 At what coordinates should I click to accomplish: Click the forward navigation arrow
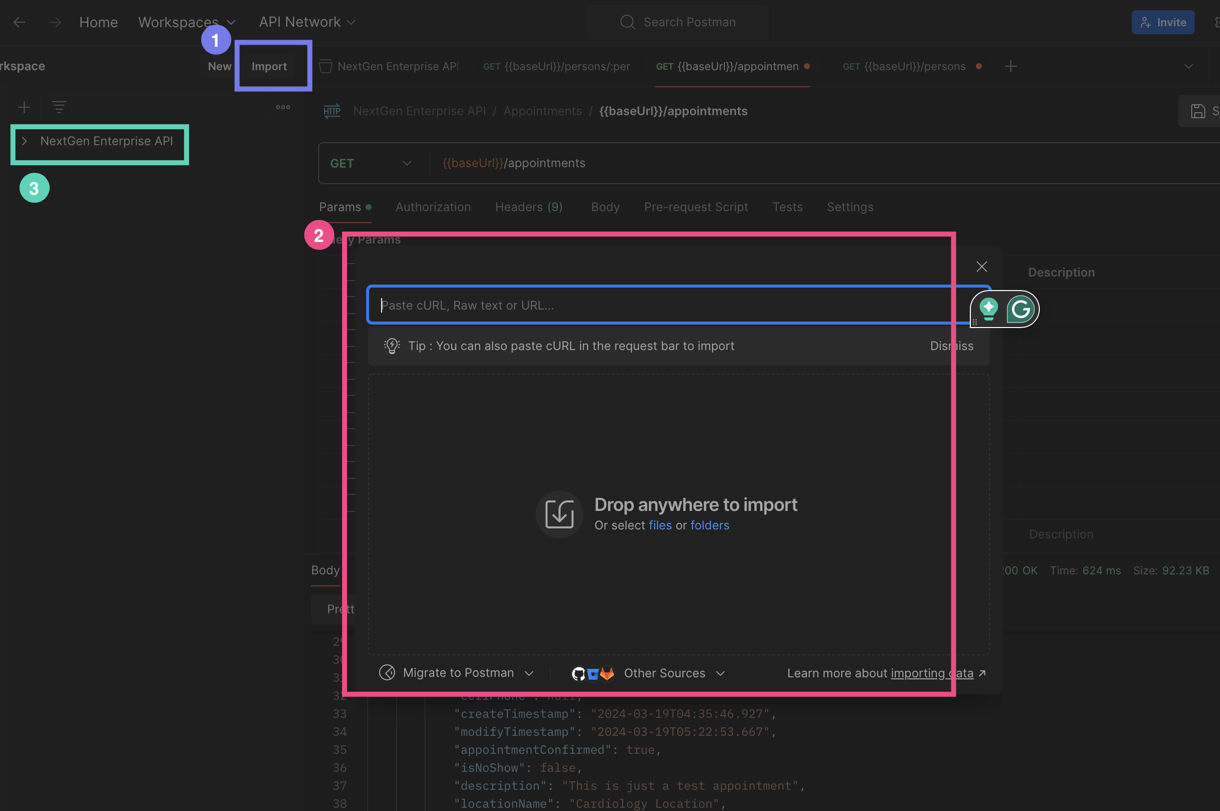click(55, 22)
